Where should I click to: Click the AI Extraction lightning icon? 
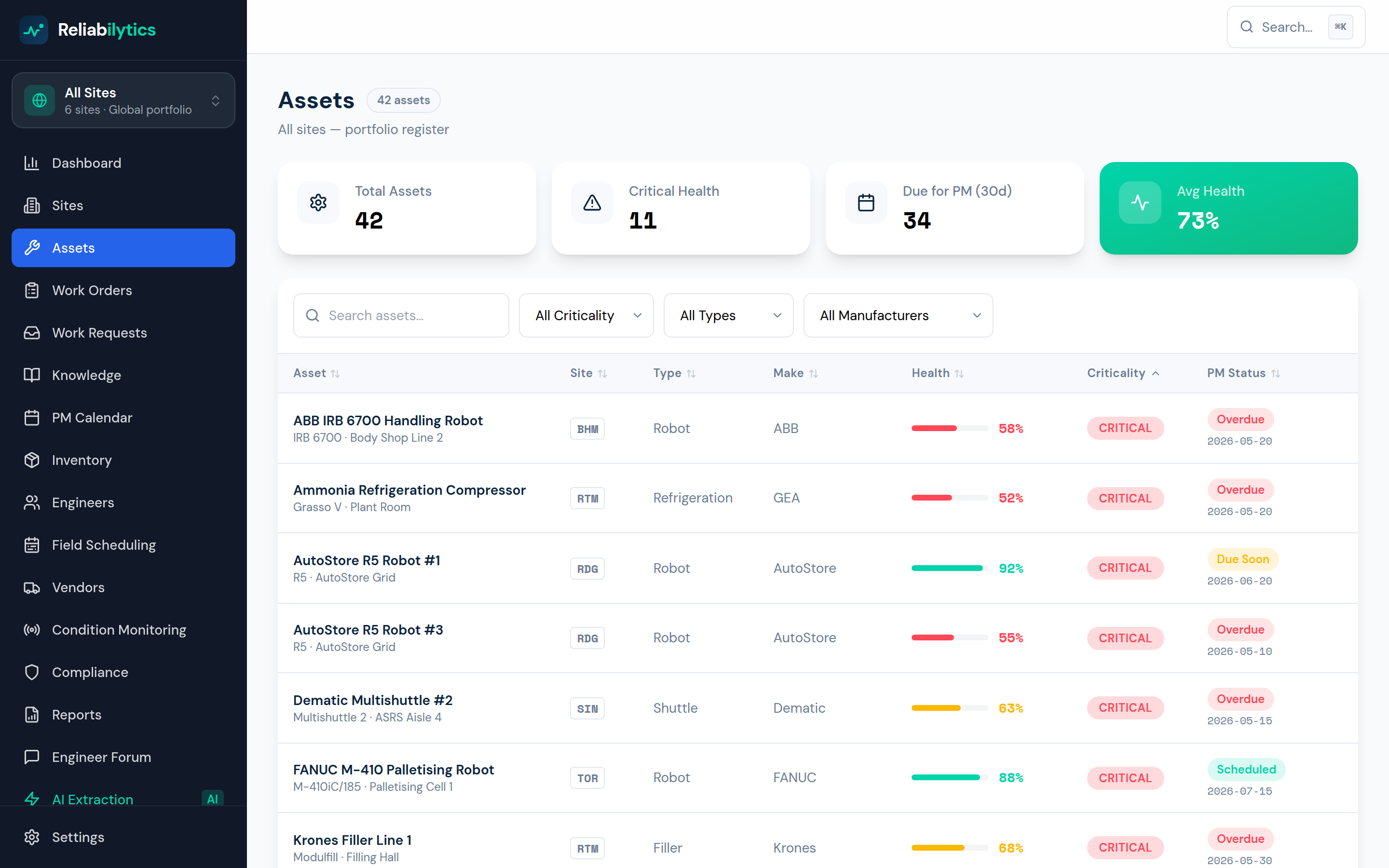click(31, 799)
